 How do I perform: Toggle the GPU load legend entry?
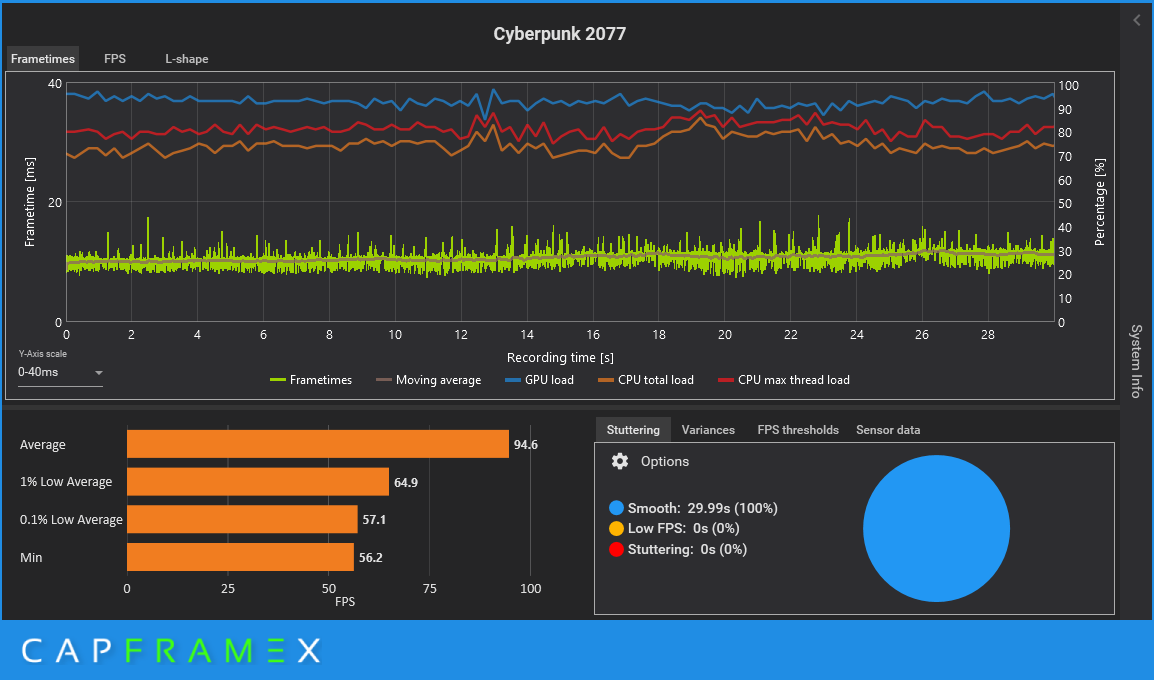pos(539,380)
